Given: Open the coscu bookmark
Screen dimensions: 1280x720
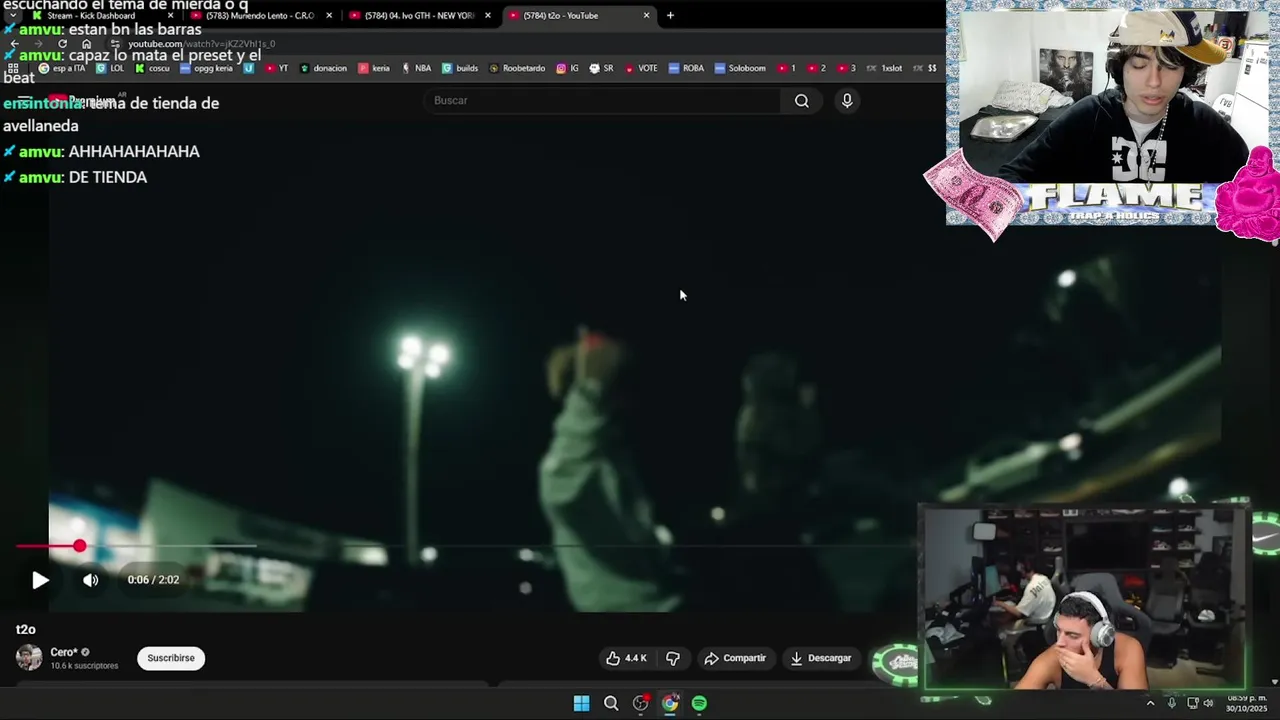Looking at the screenshot, I should 152,68.
